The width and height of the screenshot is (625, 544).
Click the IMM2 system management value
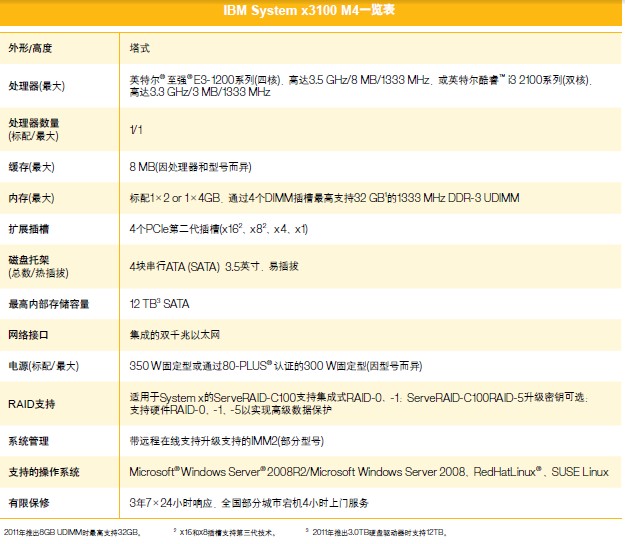227,441
